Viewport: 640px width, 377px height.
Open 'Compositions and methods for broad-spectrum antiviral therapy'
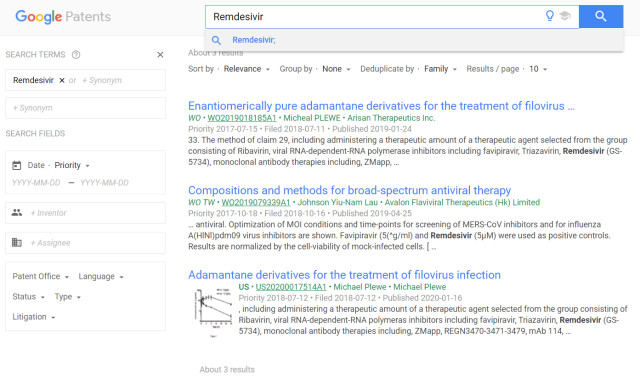pos(349,191)
